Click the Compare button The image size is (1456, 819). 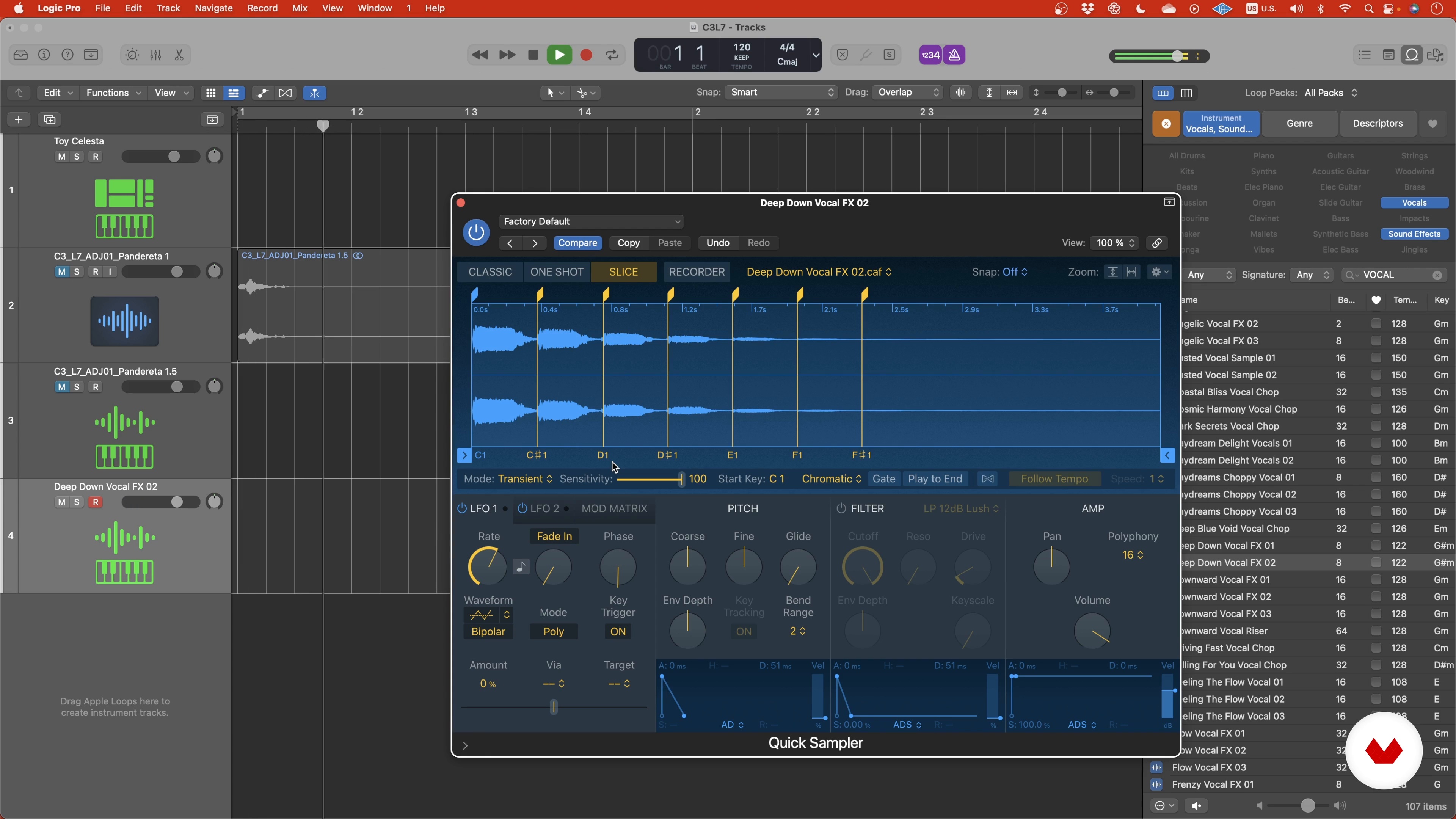tap(577, 243)
